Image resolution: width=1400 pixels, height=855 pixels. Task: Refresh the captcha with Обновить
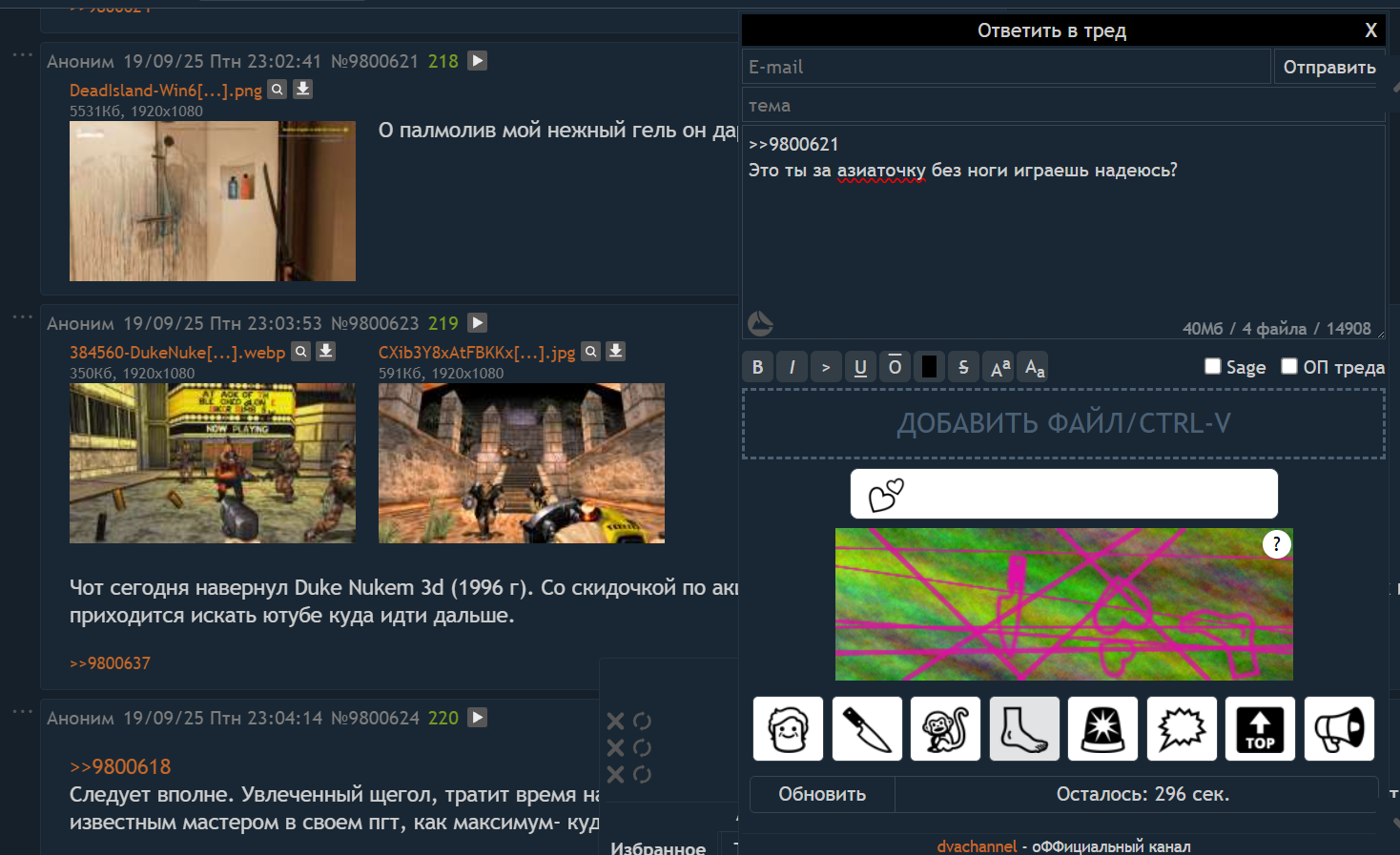pos(822,794)
